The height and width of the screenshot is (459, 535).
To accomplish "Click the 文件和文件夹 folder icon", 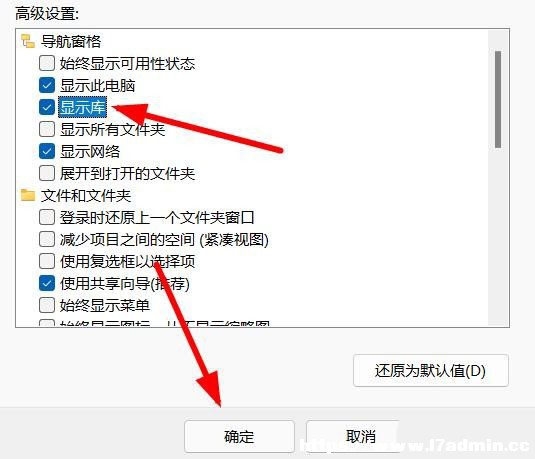I will coord(28,196).
